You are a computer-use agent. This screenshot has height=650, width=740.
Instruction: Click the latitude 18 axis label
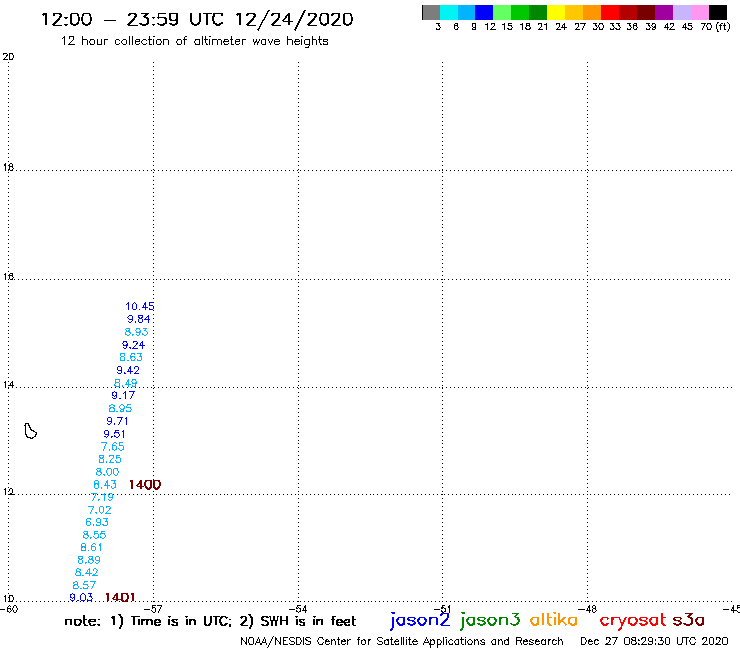(8, 167)
